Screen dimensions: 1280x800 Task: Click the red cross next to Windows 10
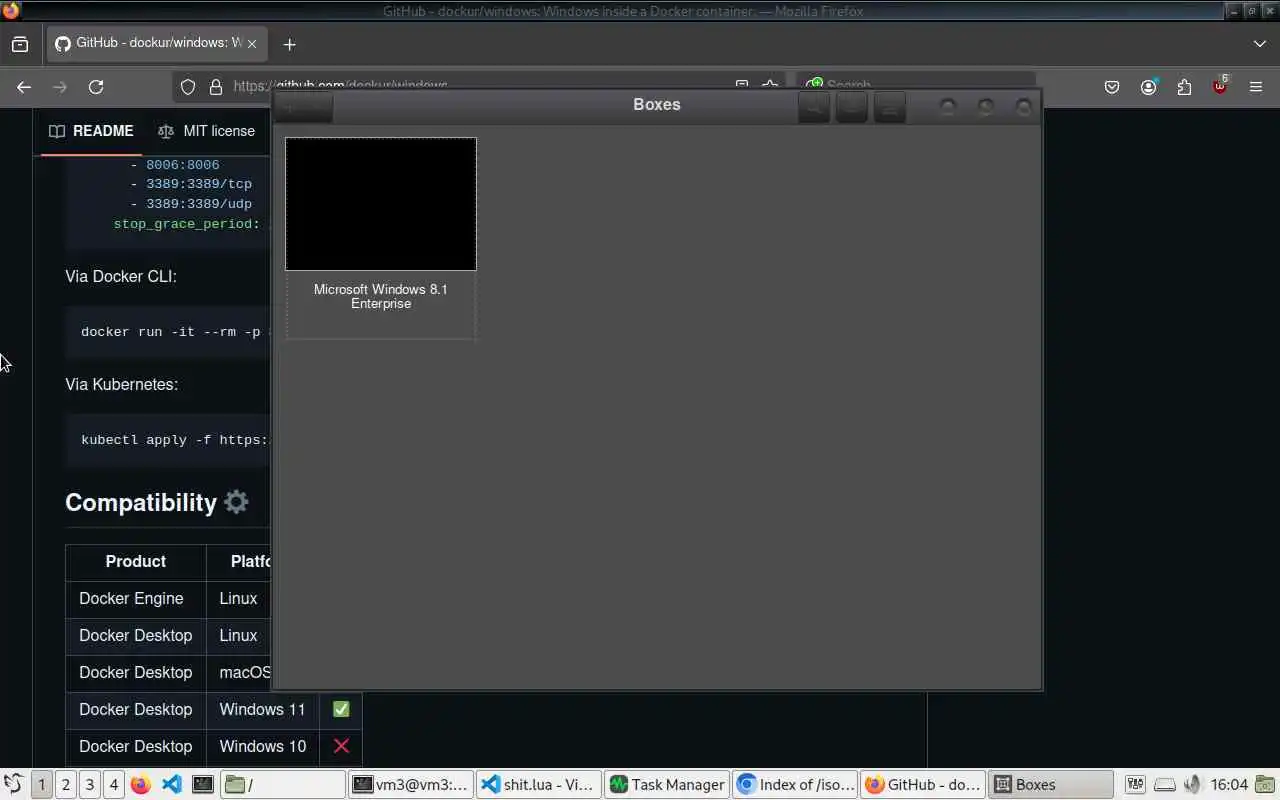point(341,746)
